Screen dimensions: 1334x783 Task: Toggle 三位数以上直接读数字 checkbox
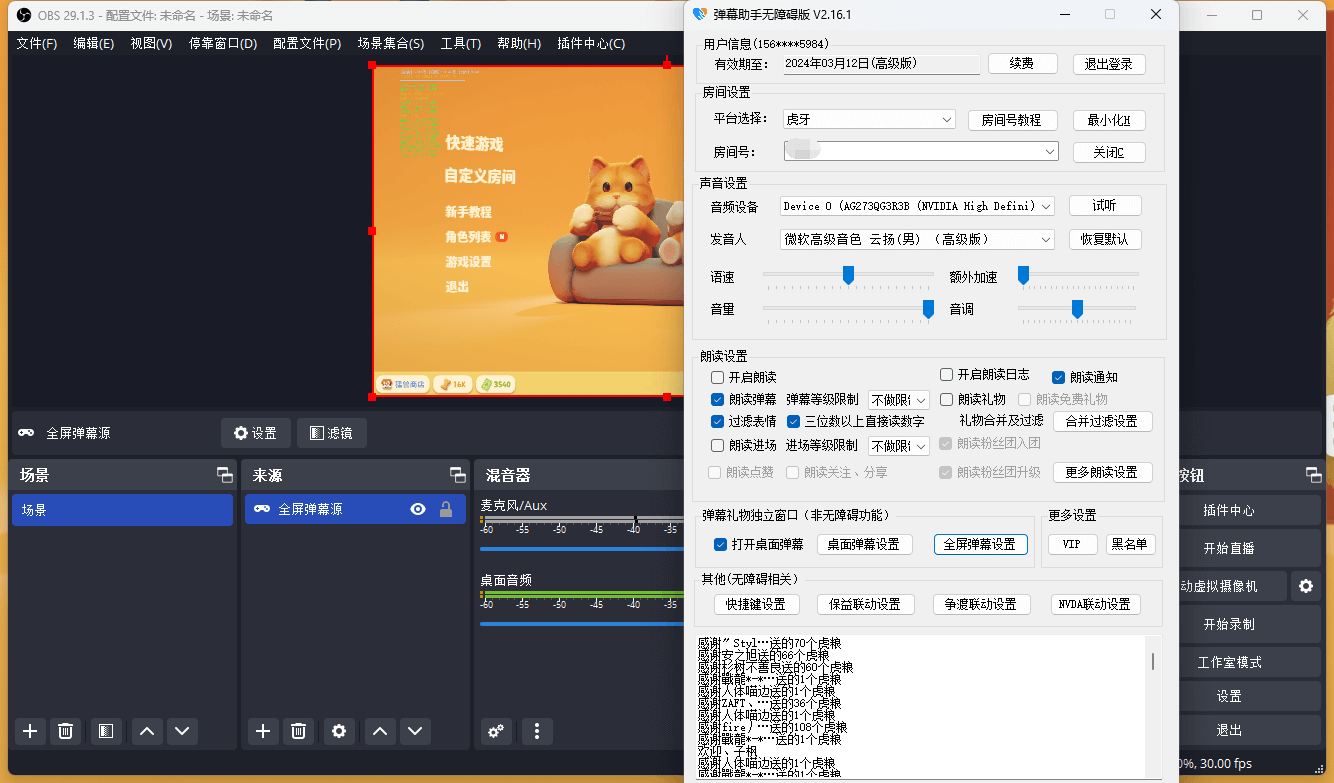pyautogui.click(x=794, y=422)
